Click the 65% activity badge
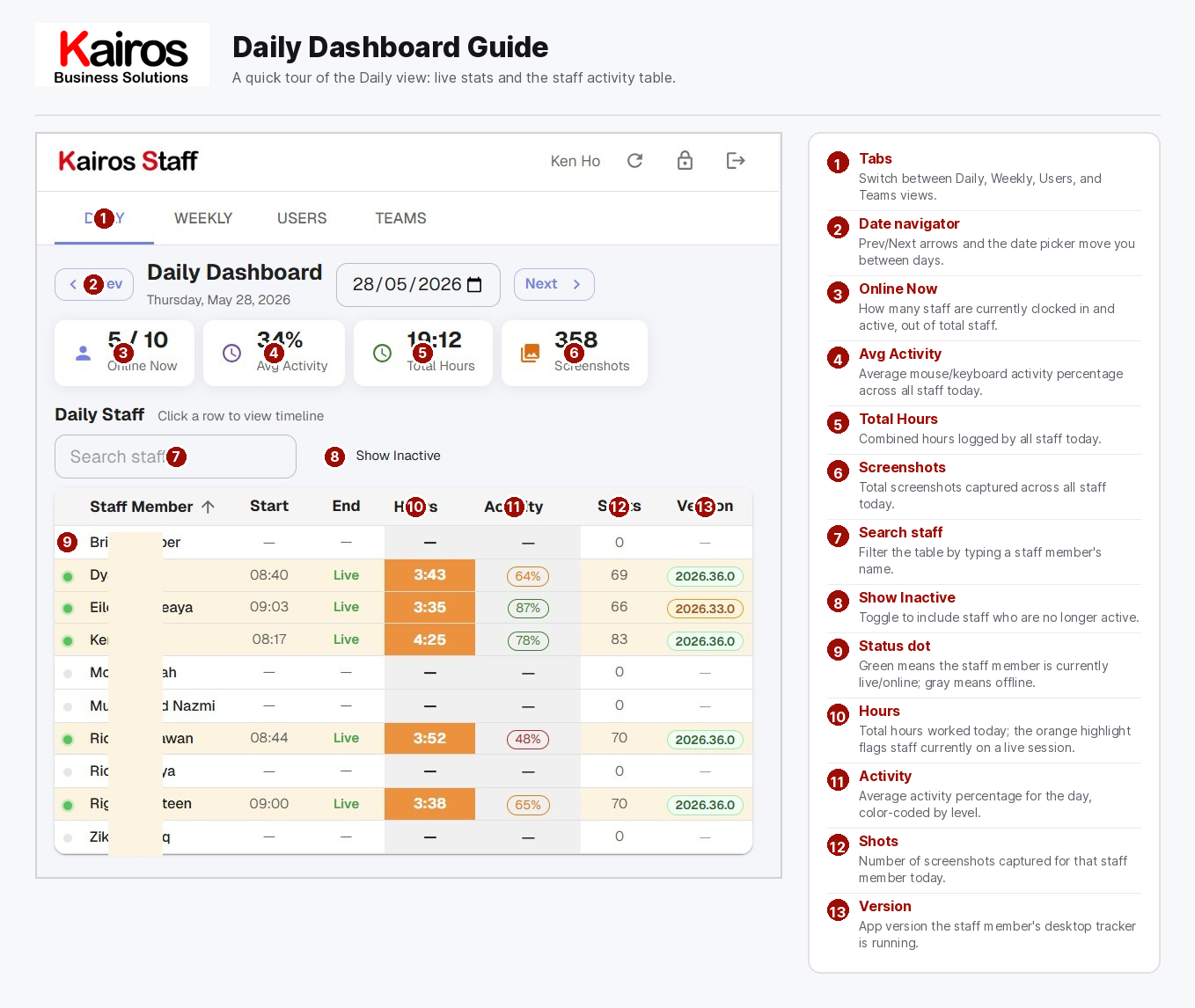The height and width of the screenshot is (1008, 1195). 528,805
